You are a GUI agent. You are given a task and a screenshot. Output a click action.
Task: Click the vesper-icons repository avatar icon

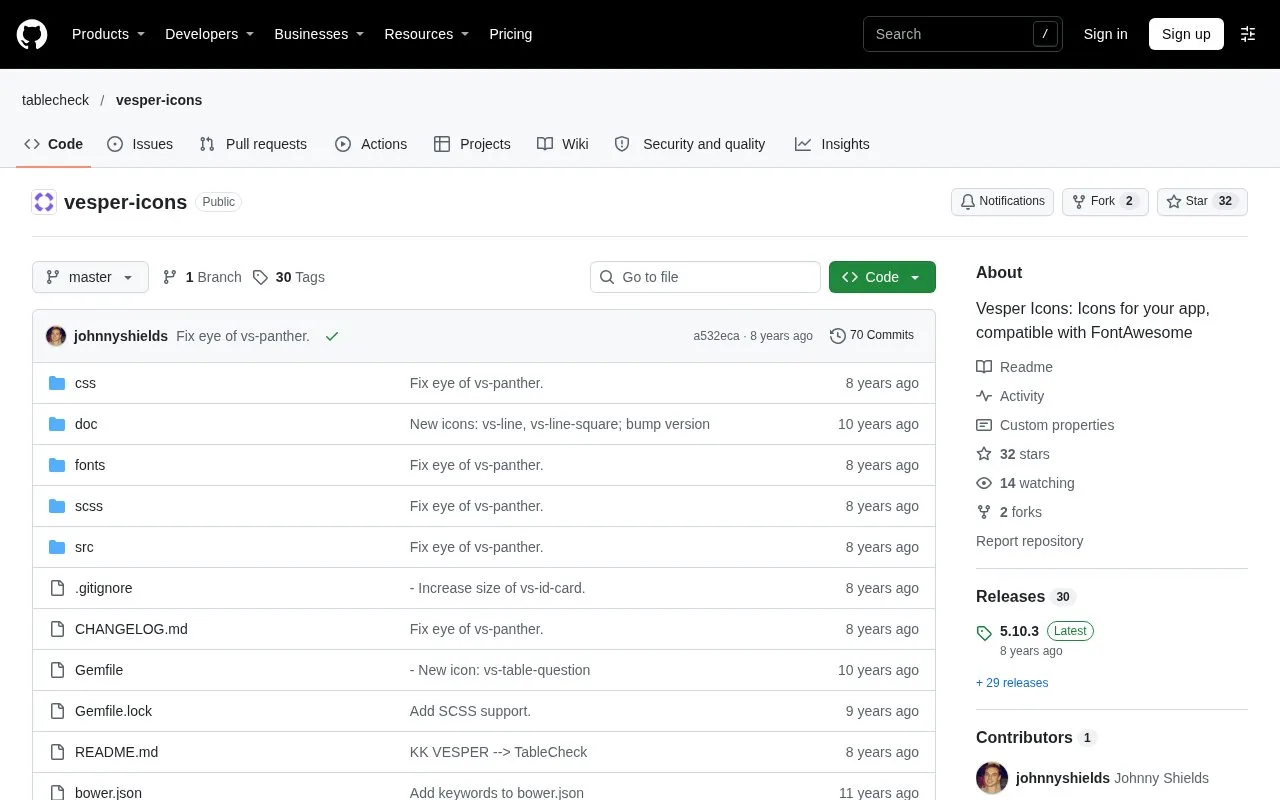point(44,202)
